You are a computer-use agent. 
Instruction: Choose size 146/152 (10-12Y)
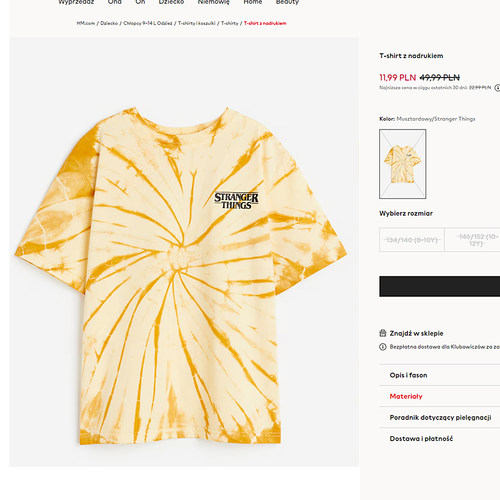tap(473, 240)
